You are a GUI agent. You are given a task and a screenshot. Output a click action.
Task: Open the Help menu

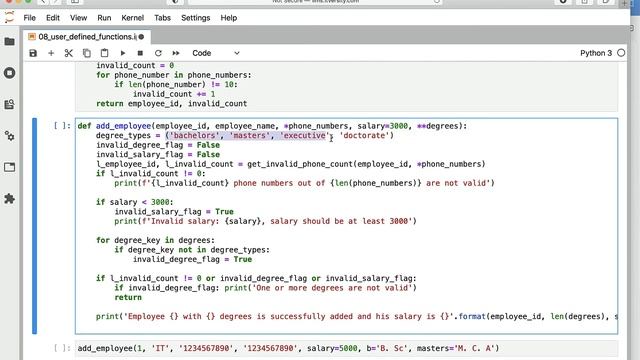(x=229, y=18)
